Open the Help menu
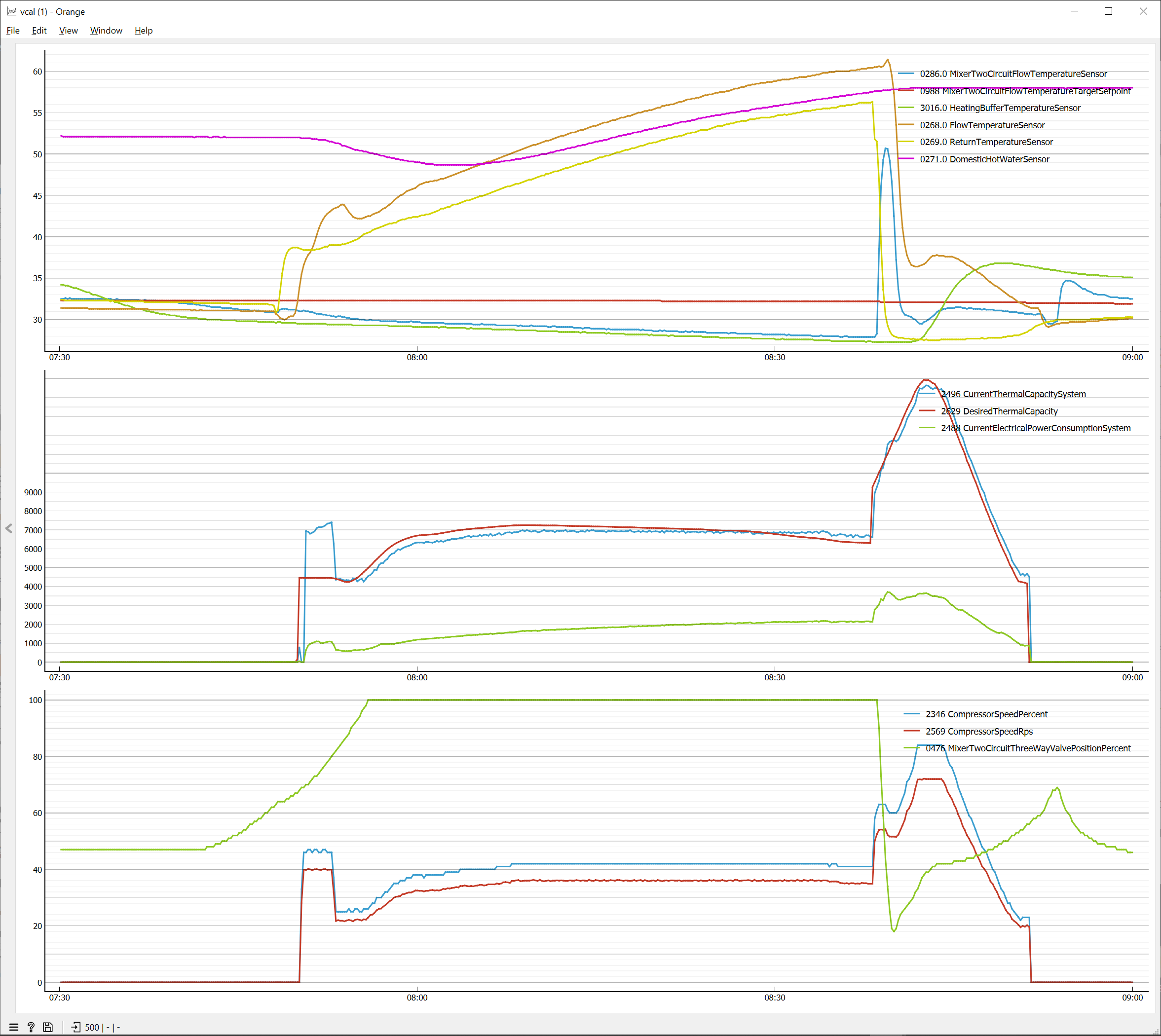The image size is (1161, 1036). (x=144, y=31)
